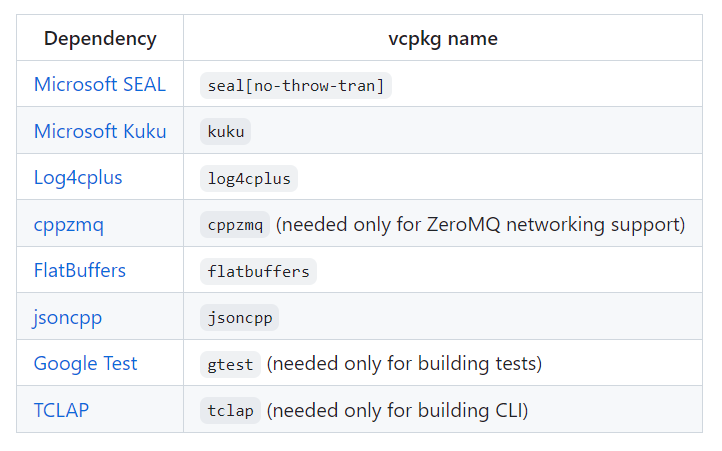This screenshot has height=451, width=722.
Task: Click the "needed only for building tests" text
Action: (x=404, y=364)
